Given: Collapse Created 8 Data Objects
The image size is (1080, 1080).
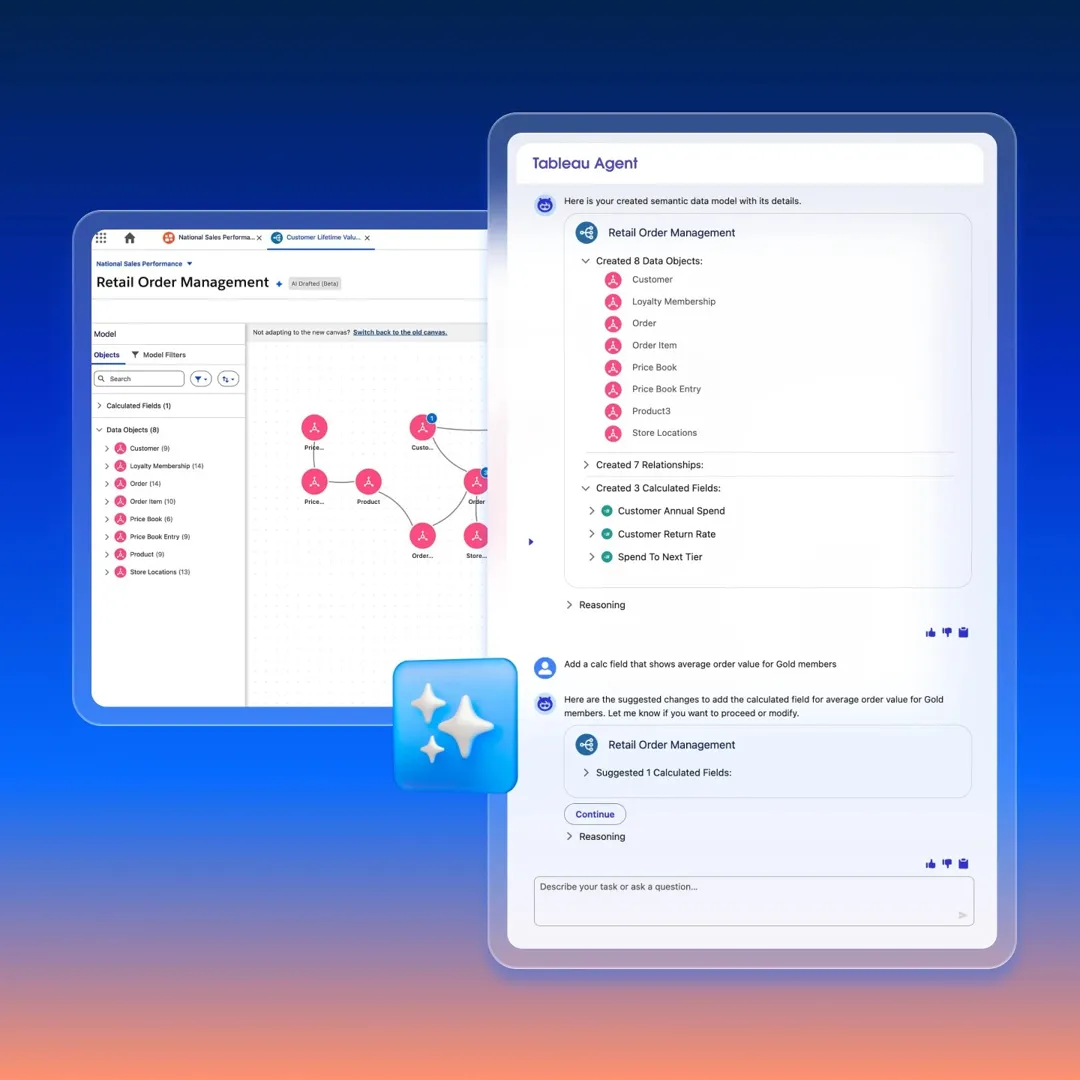Looking at the screenshot, I should pos(585,261).
